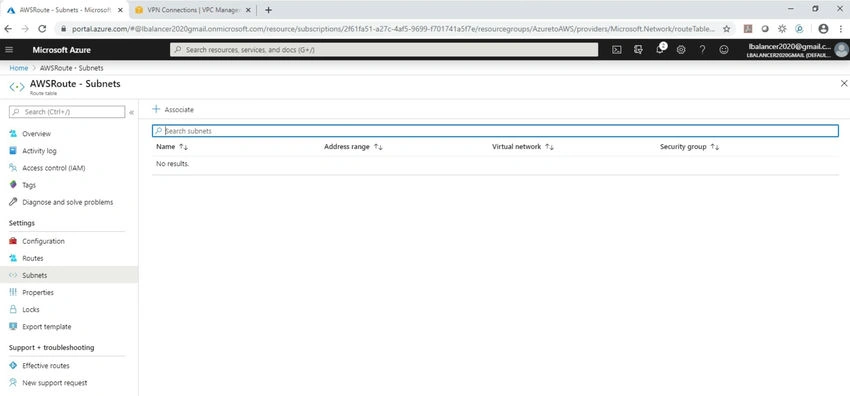Image resolution: width=850 pixels, height=396 pixels.
Task: Open the Routes page
Action: (x=33, y=258)
